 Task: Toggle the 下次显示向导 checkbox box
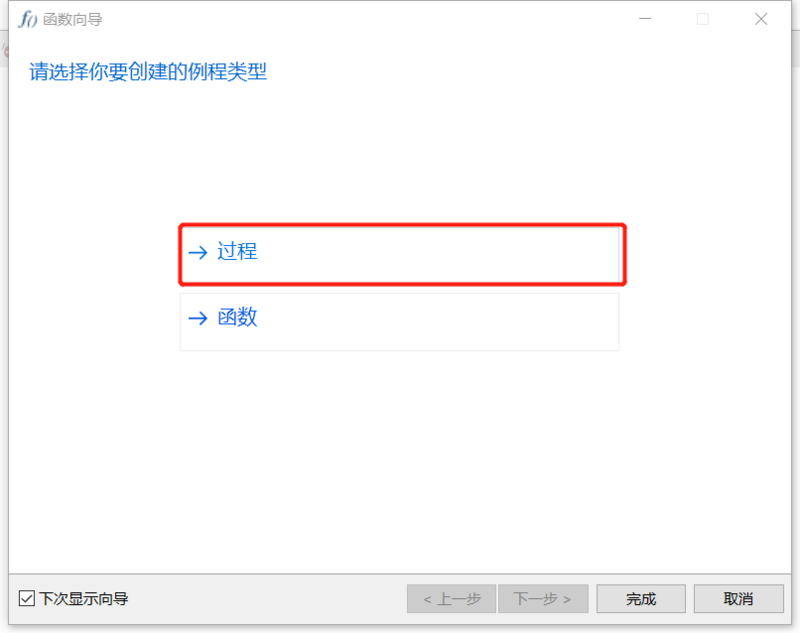point(27,598)
